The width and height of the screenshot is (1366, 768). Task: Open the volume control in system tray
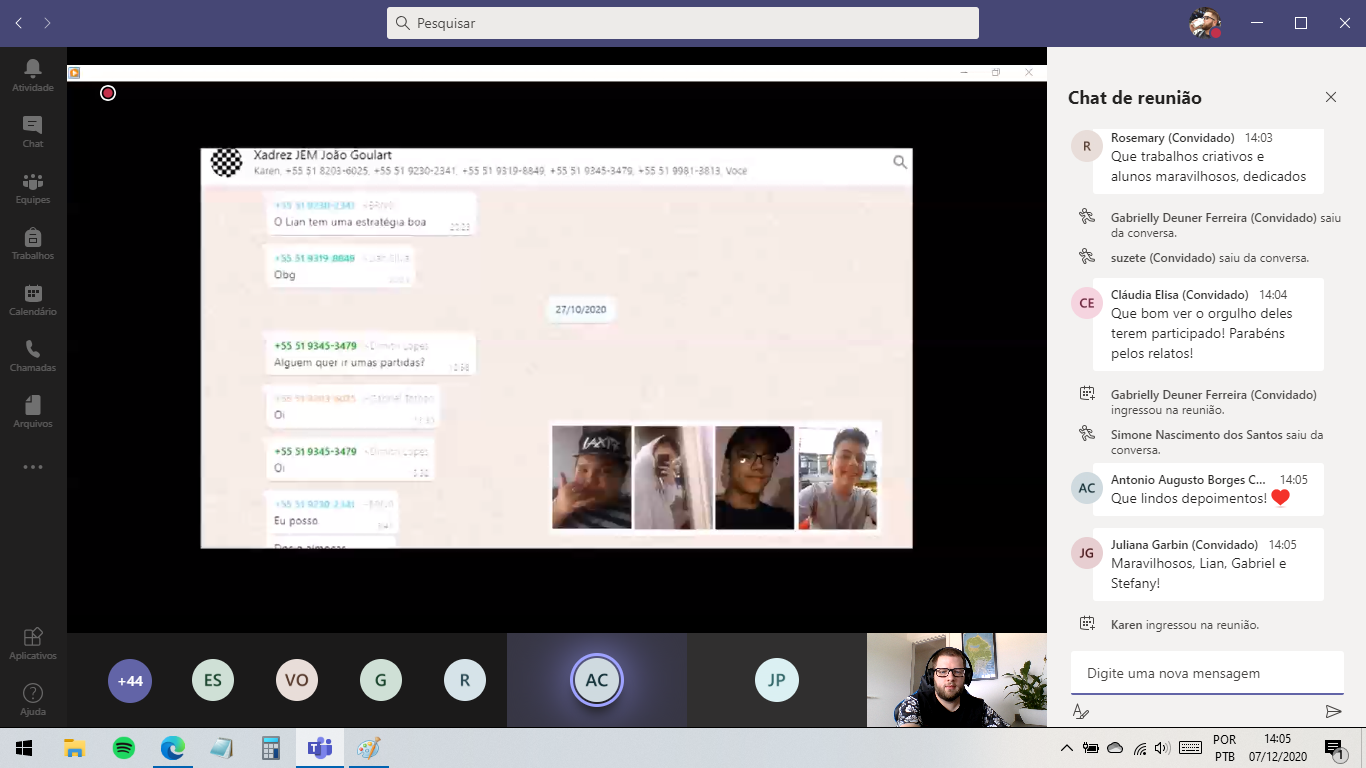click(x=1161, y=748)
